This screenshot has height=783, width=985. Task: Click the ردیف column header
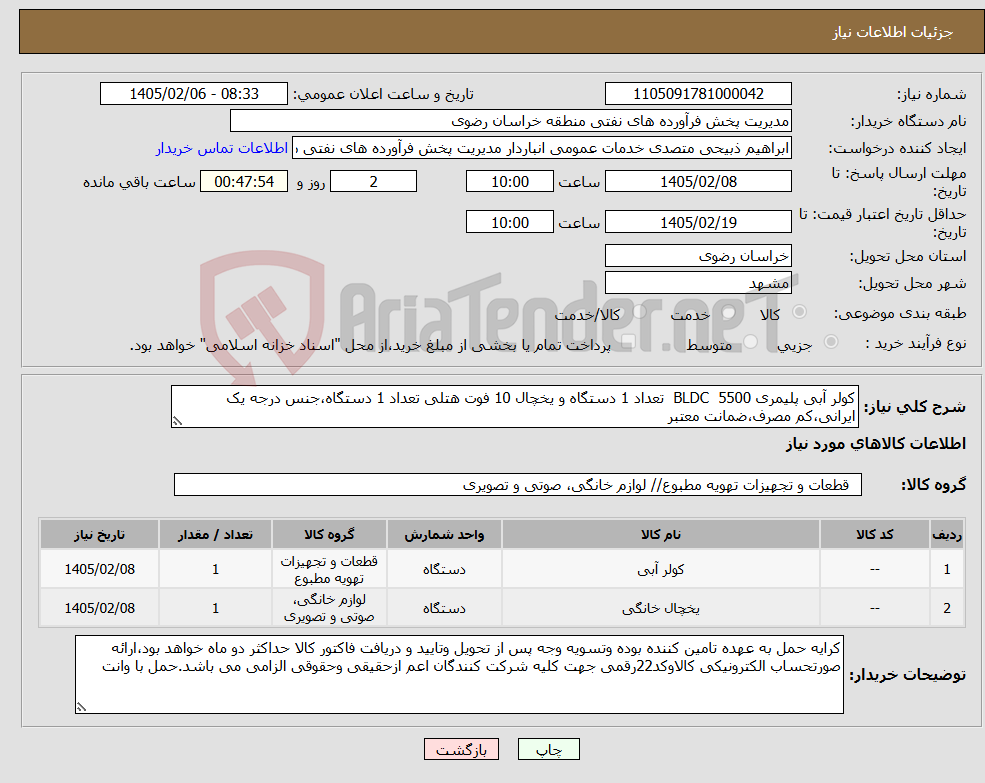(947, 534)
